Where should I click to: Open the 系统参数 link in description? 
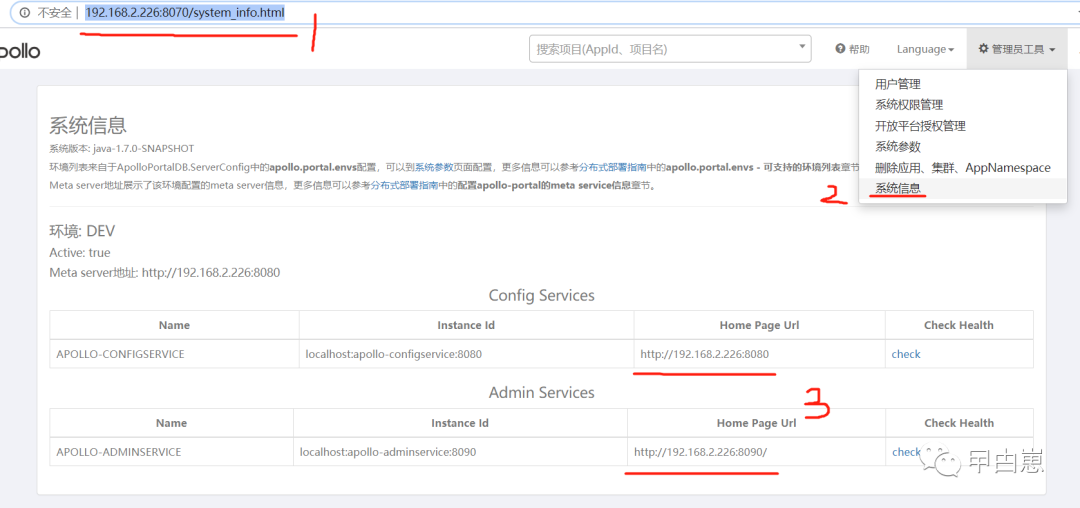click(x=433, y=167)
